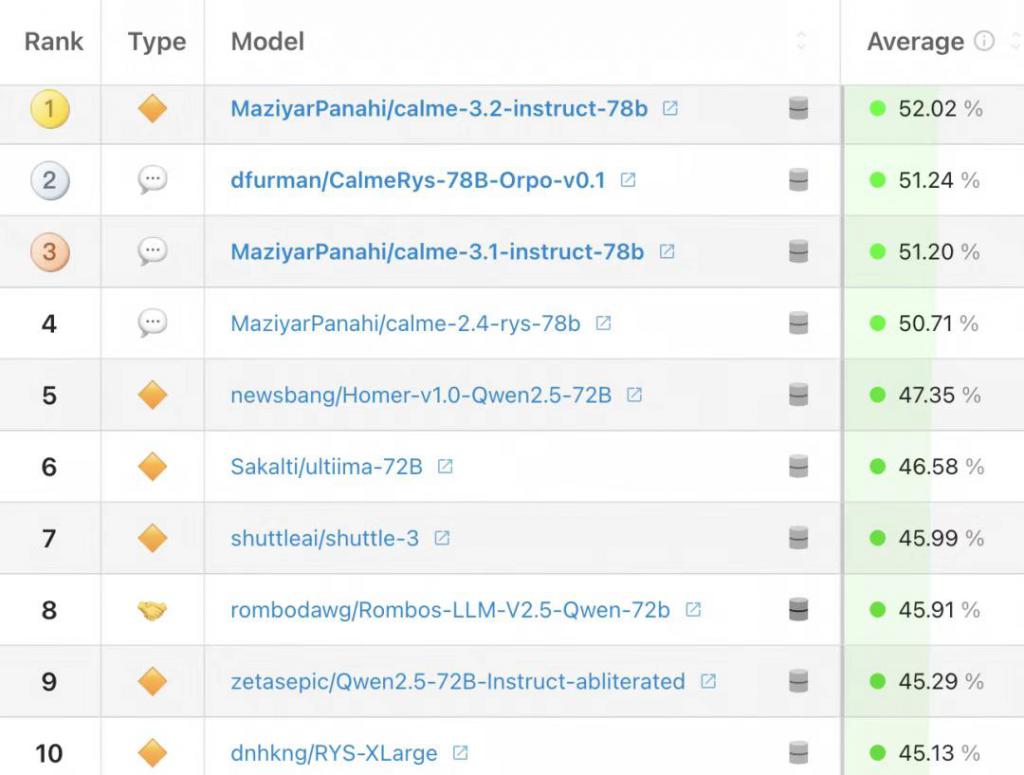Select the 45.91 % average score
1024x775 pixels.
939,610
